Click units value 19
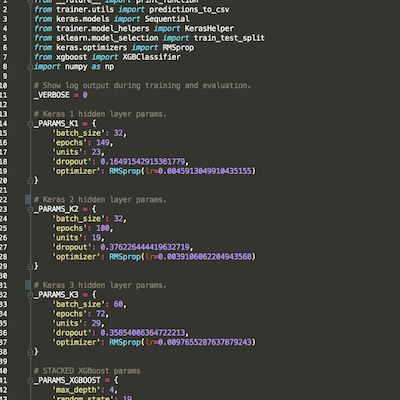This screenshot has height=400, width=400. coord(96,238)
